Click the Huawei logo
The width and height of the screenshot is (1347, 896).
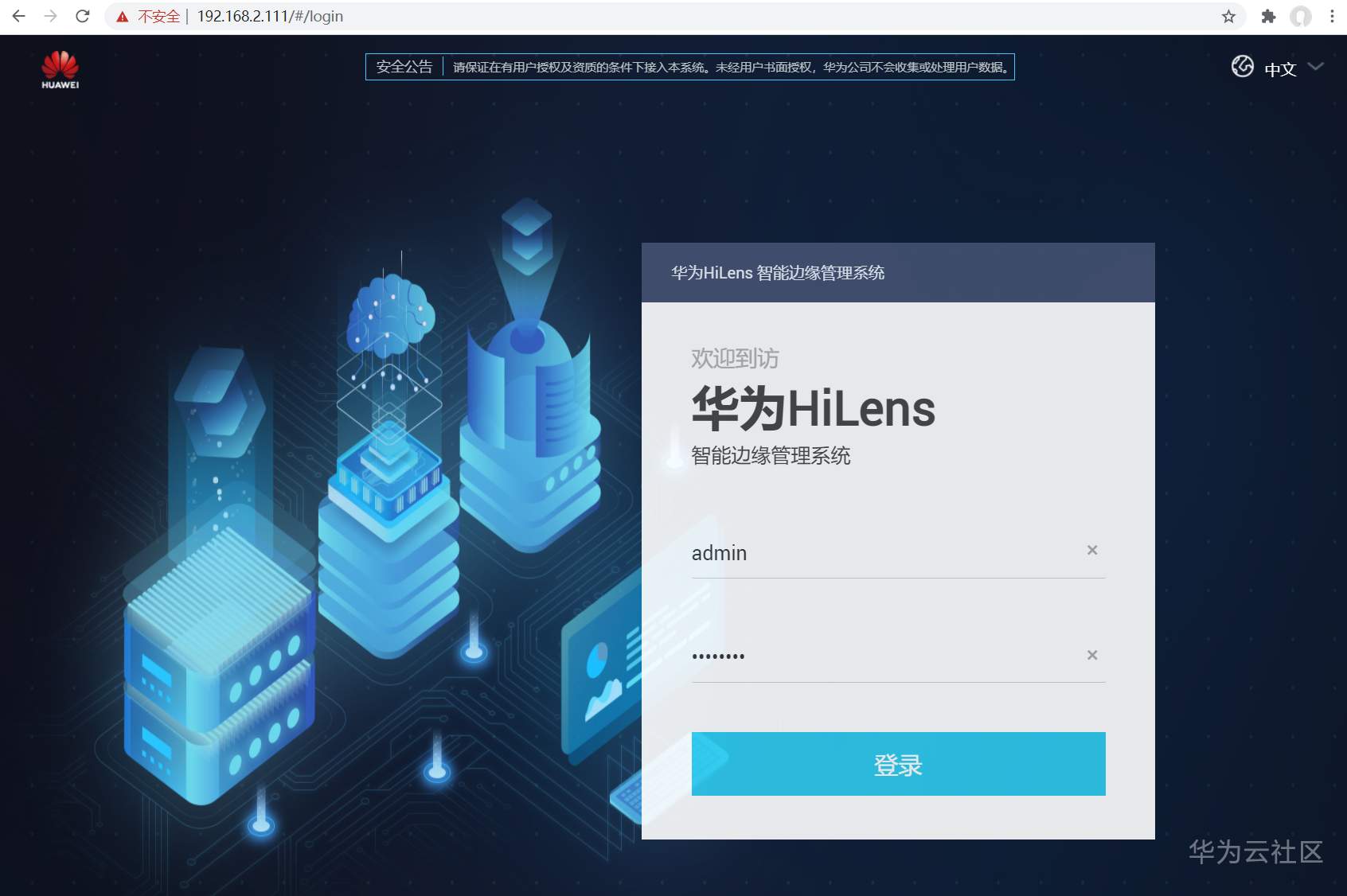[61, 70]
